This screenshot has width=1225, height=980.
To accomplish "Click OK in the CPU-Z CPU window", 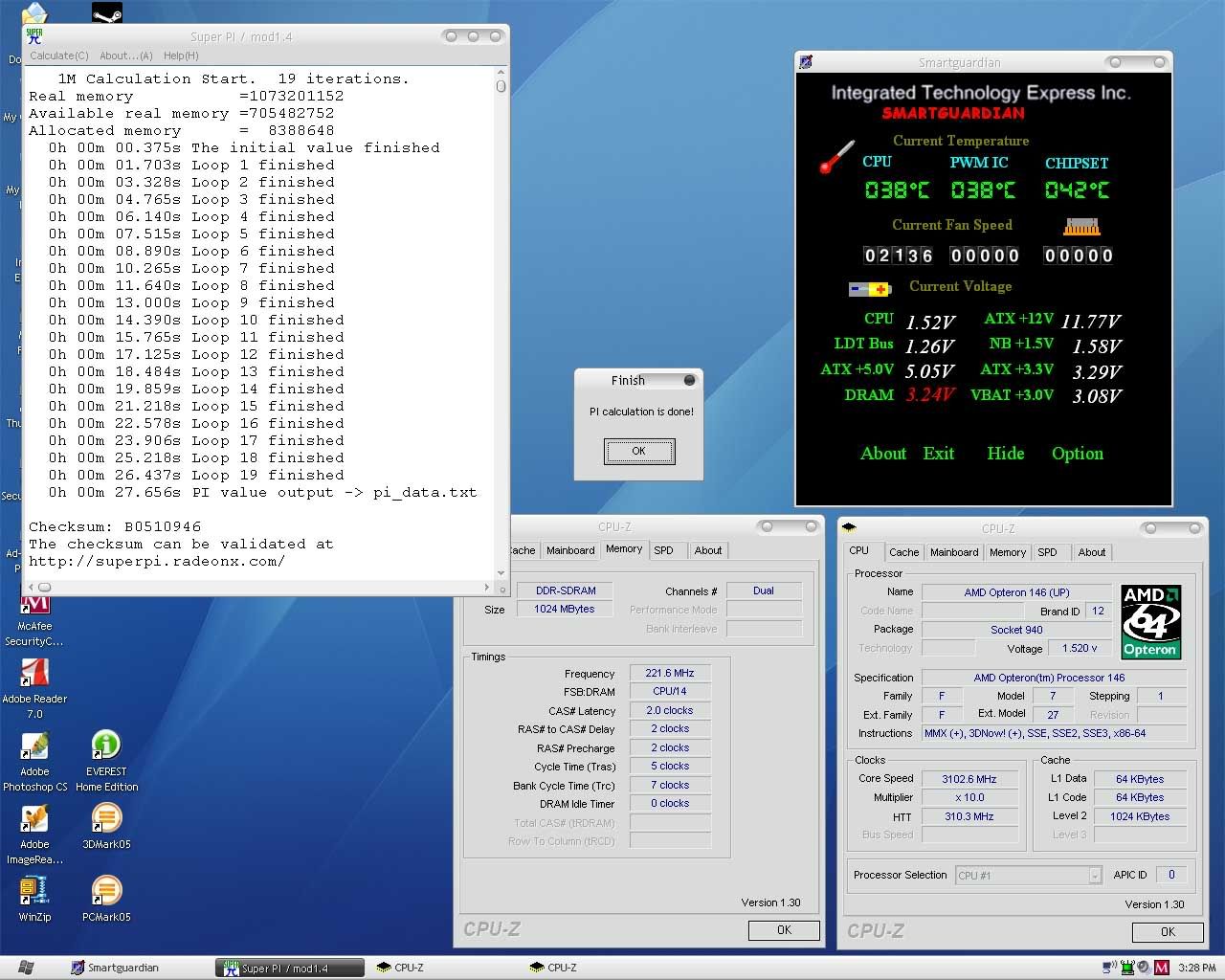I will (1167, 932).
